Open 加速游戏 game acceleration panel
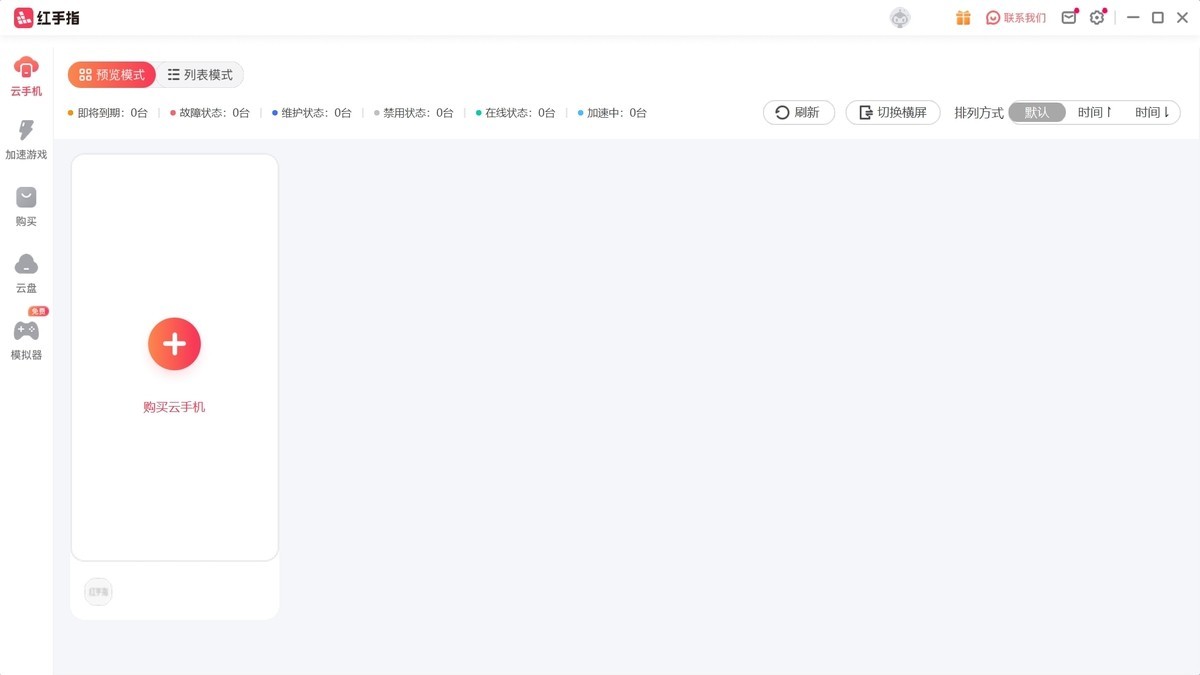The height and width of the screenshot is (675, 1200). click(25, 140)
